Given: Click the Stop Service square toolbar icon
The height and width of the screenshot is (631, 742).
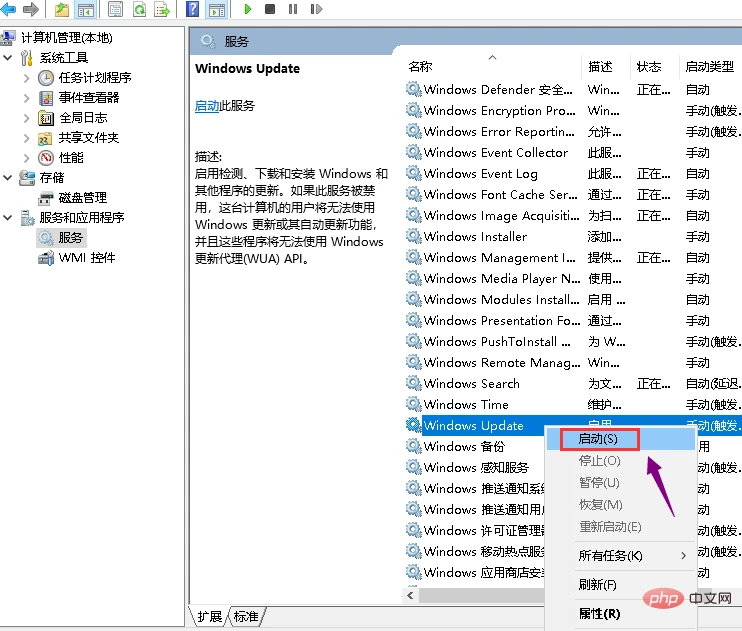Looking at the screenshot, I should [270, 9].
